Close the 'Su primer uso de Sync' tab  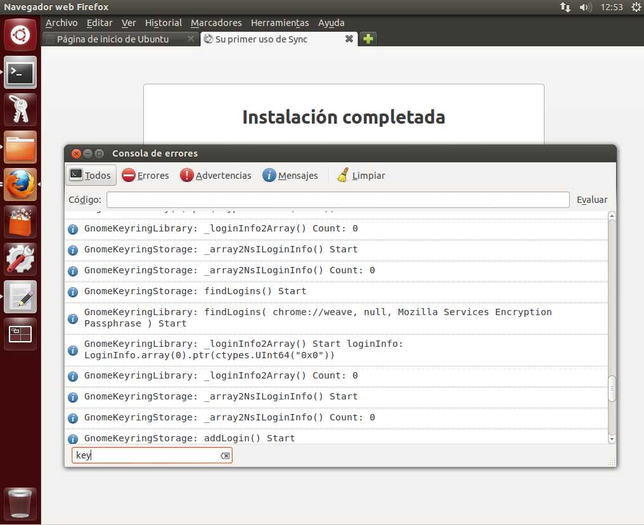(x=349, y=39)
